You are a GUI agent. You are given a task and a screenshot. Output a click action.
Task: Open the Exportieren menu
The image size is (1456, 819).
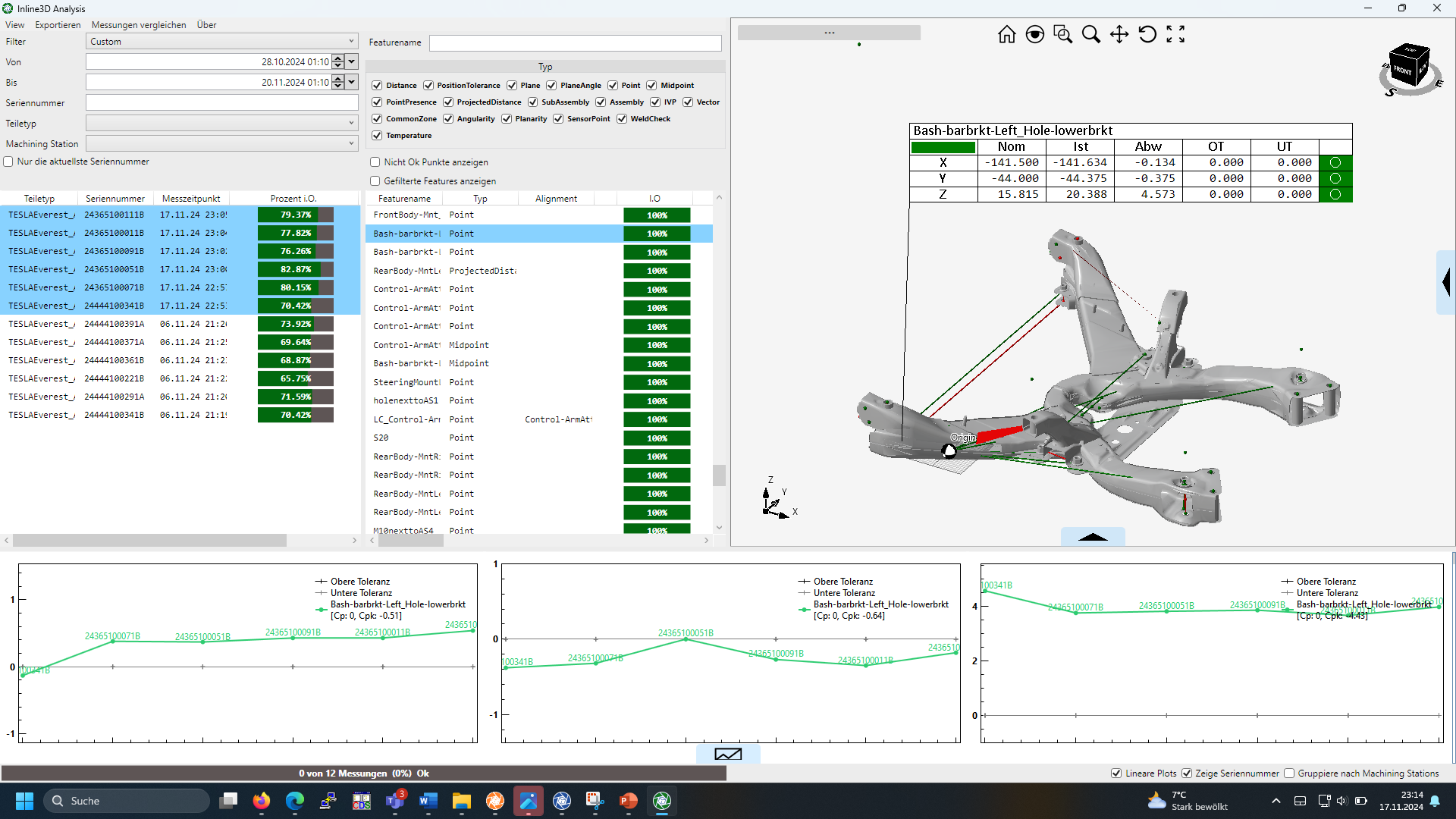point(58,25)
